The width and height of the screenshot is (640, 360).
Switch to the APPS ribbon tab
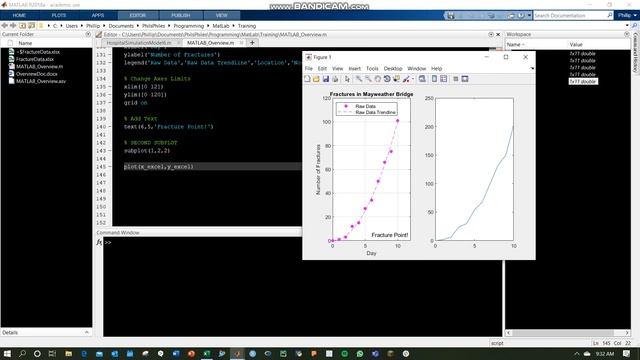(x=98, y=16)
